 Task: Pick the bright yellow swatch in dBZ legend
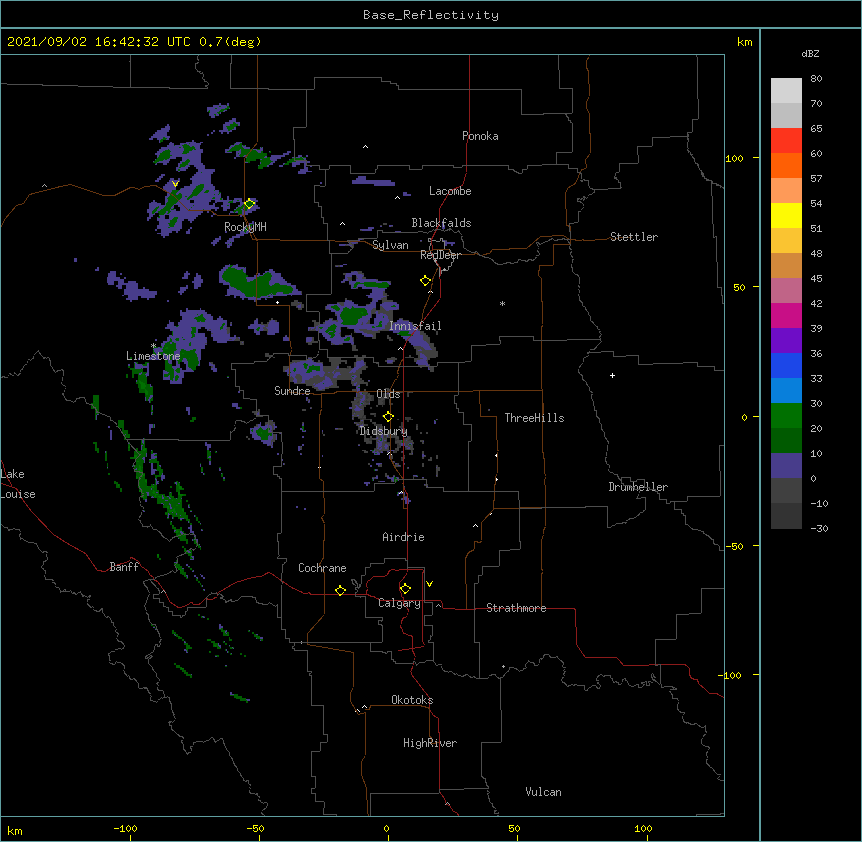pos(786,215)
